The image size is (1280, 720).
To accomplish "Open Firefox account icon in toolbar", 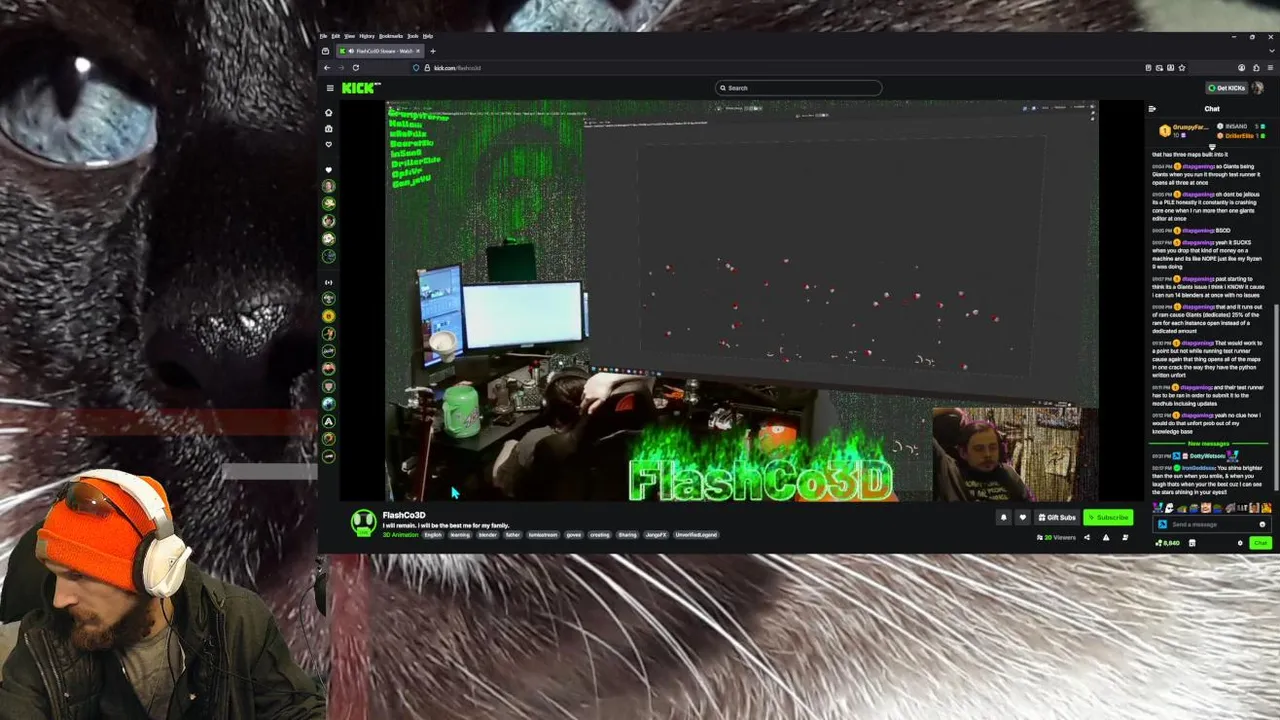I will 1241,68.
